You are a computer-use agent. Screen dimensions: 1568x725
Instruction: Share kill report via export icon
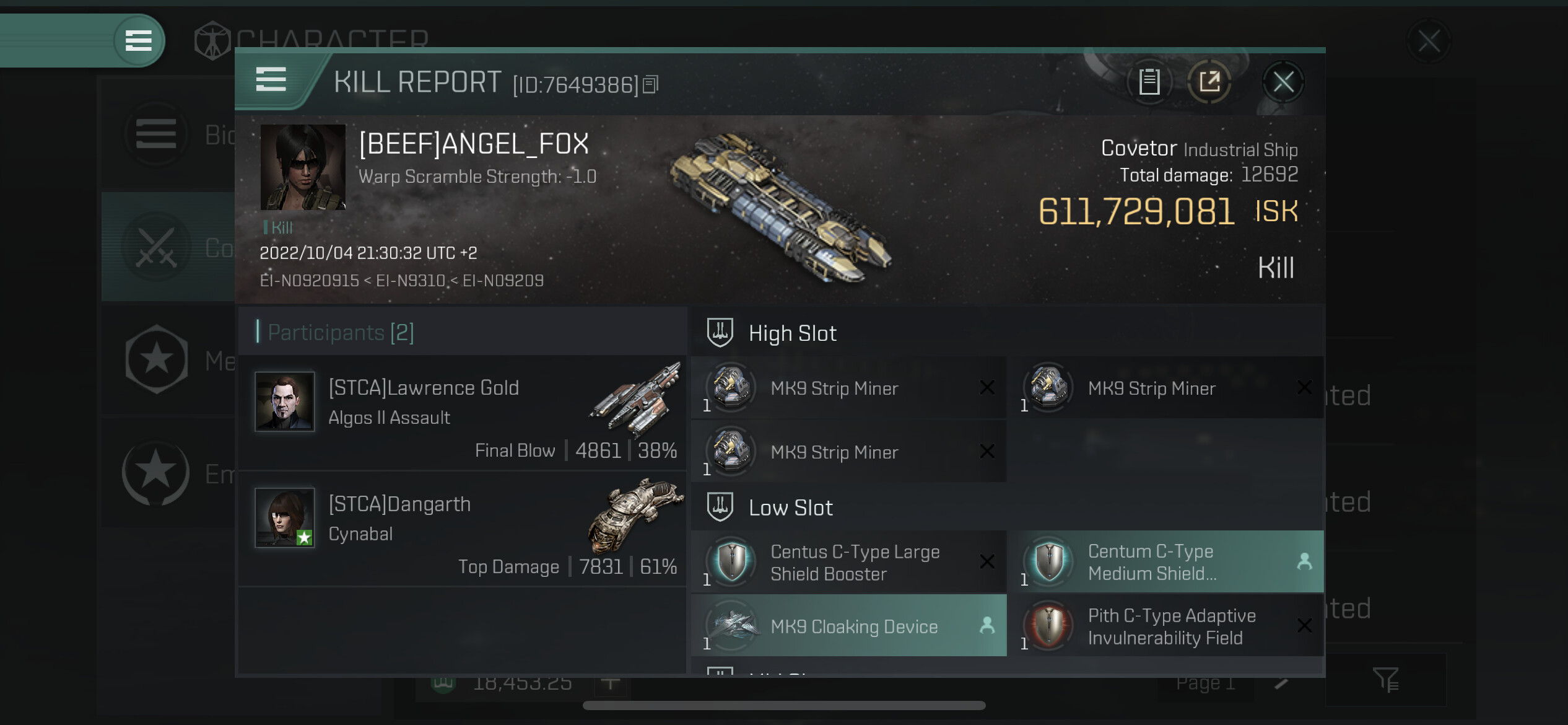point(1209,82)
